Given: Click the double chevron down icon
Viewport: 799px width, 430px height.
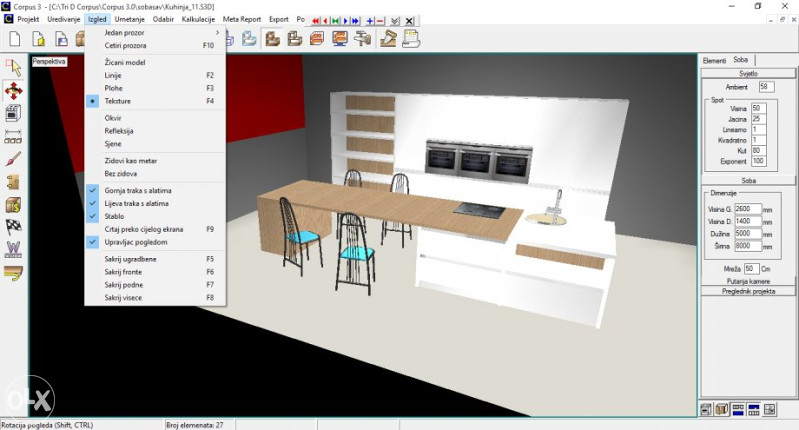Looking at the screenshot, I should click(x=395, y=21).
